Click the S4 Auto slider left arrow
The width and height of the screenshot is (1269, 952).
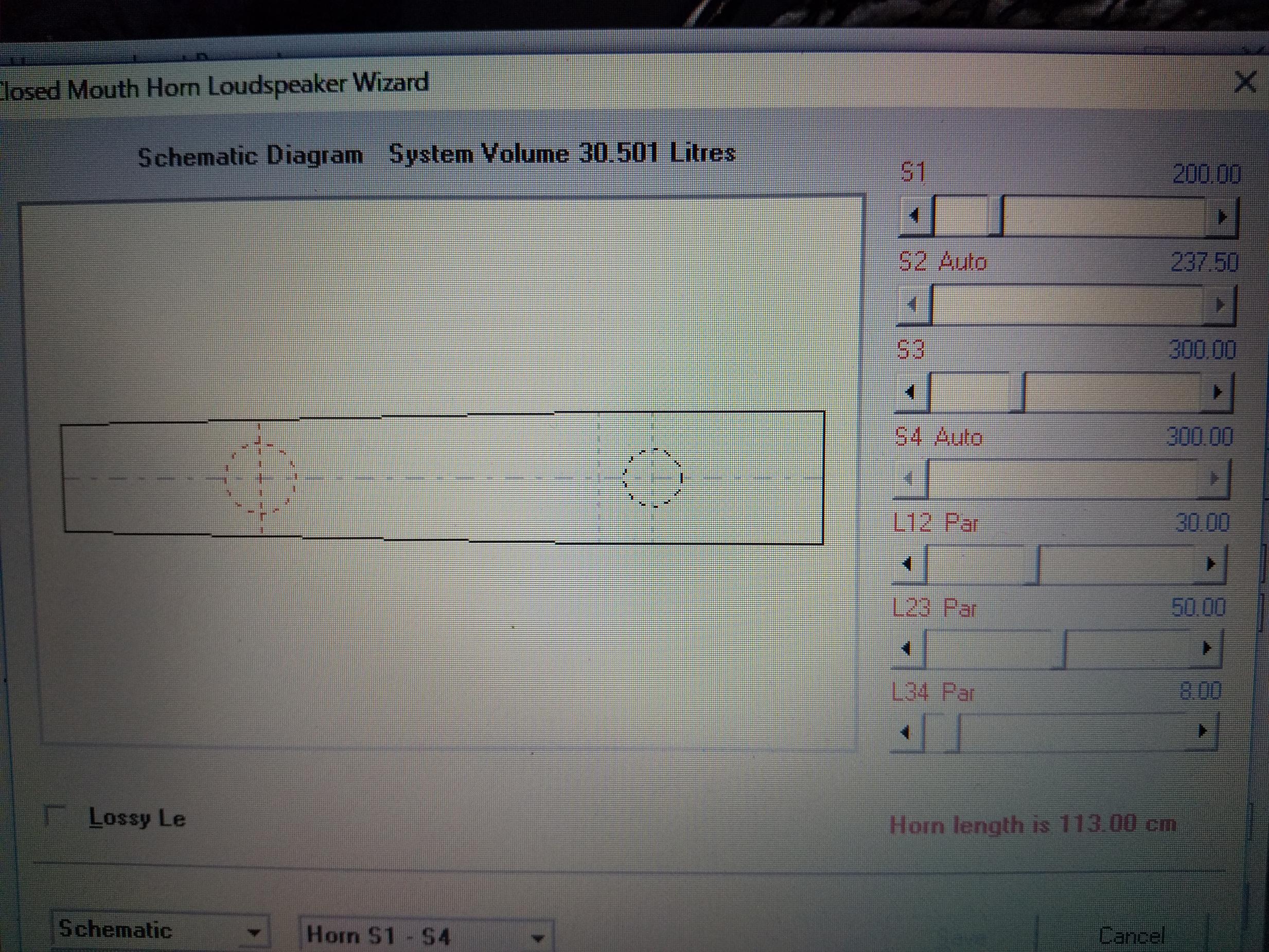pyautogui.click(x=910, y=478)
